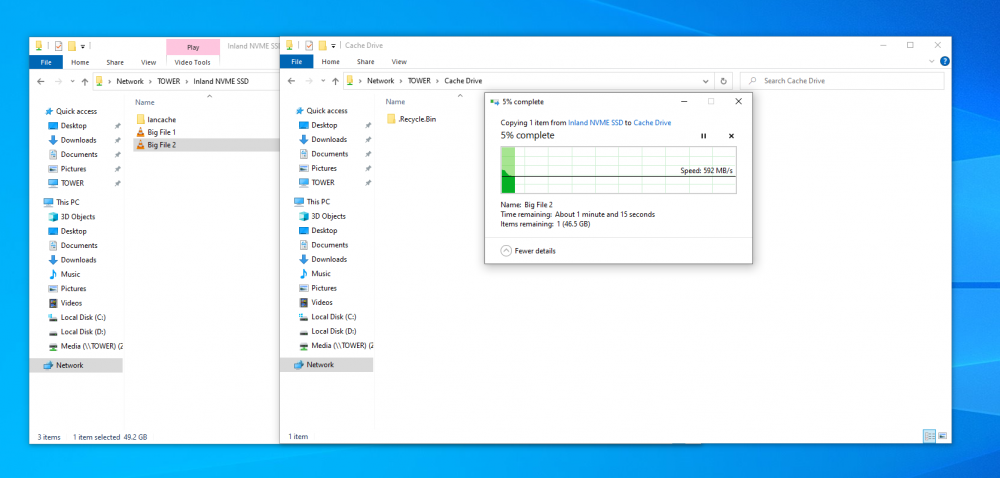The image size is (1000, 478).
Task: Refresh the Cache Drive folder view
Action: 723,81
